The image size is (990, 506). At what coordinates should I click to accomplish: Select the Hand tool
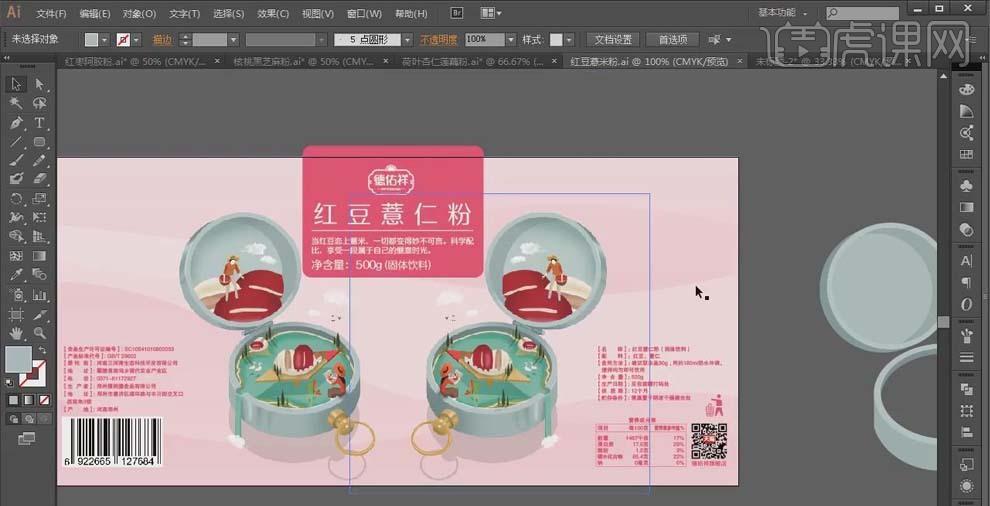tap(16, 332)
